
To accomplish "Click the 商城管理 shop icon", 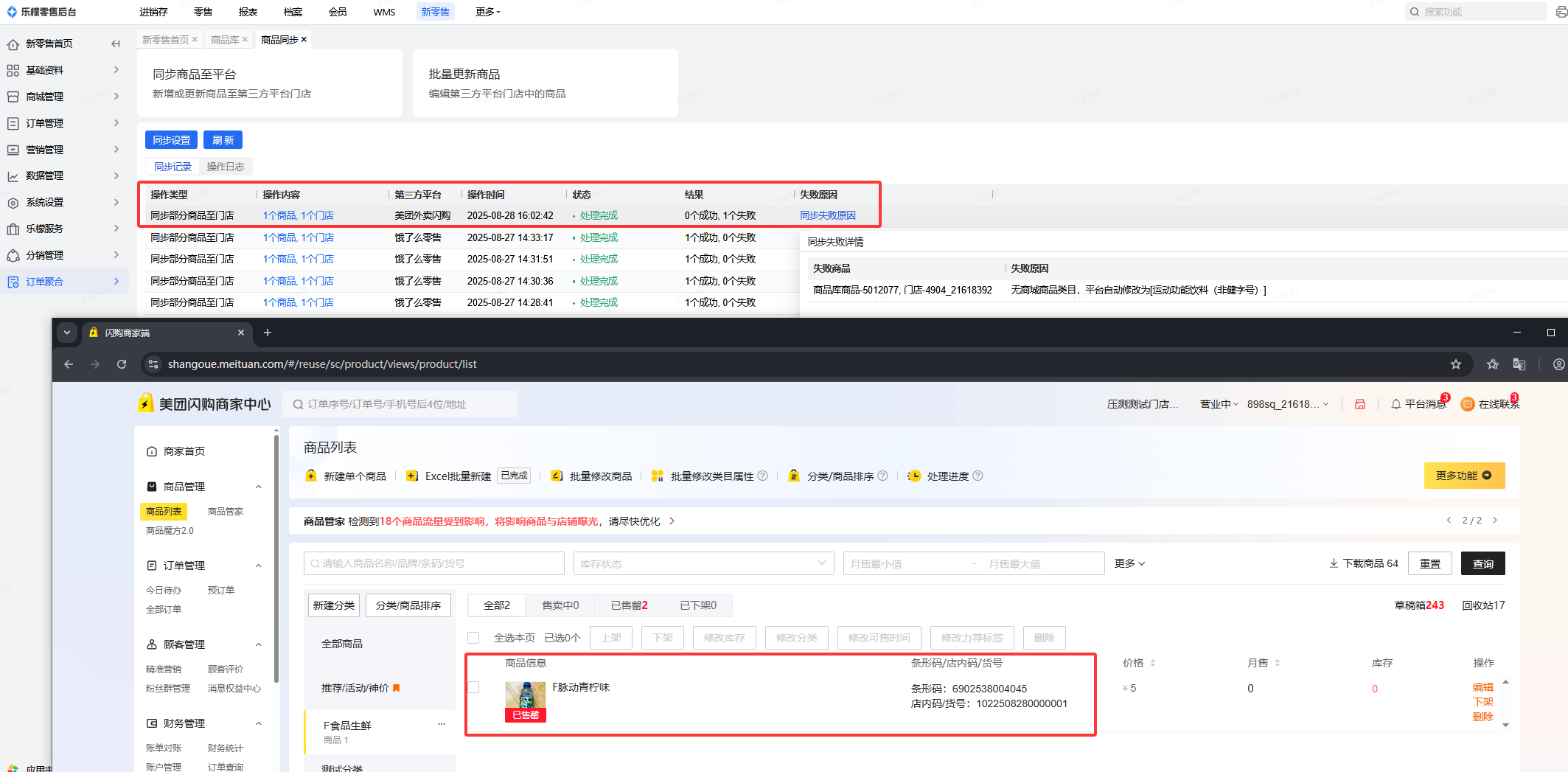I will coord(13,97).
